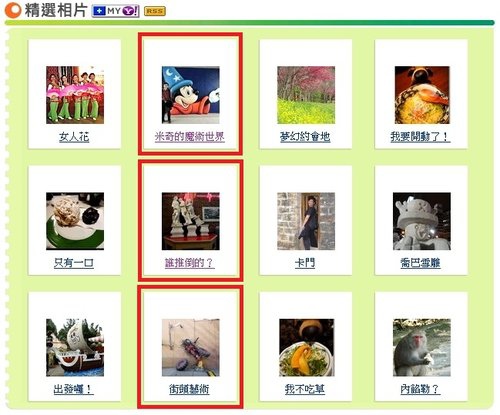
Task: Click the 米奇的魔術世界 link
Action: coord(190,137)
